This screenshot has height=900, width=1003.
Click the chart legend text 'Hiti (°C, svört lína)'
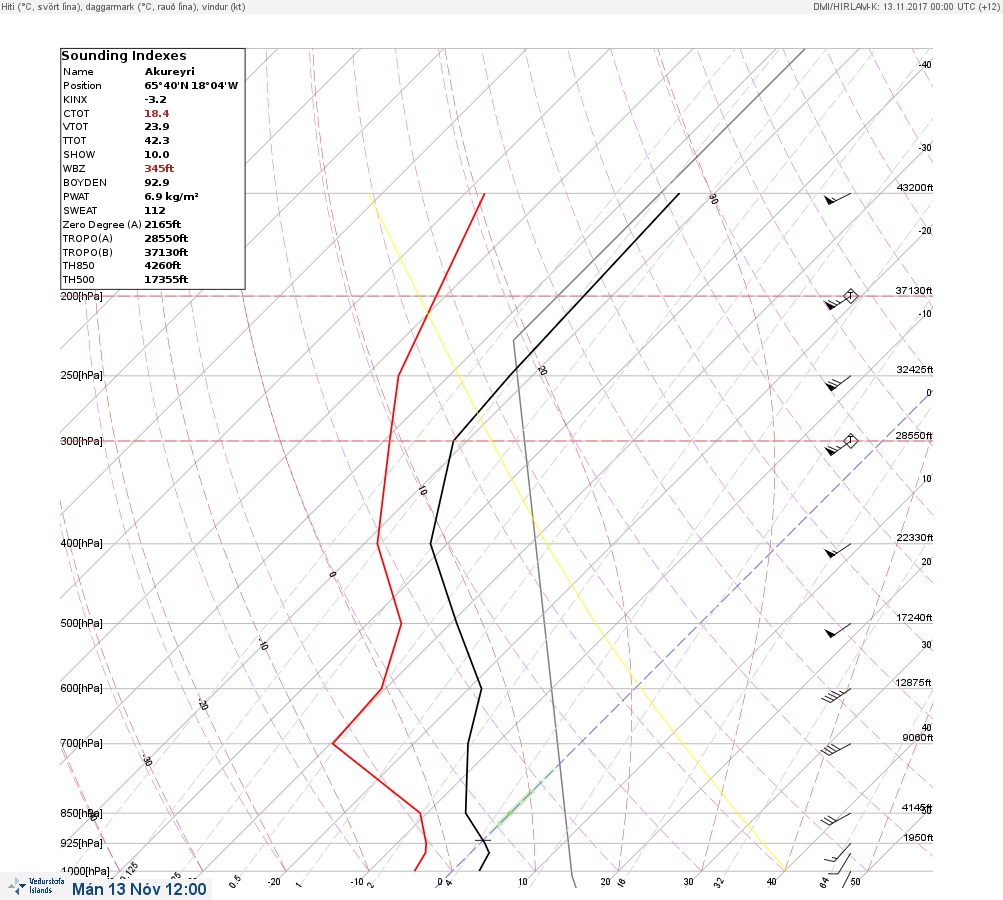[x=45, y=6]
